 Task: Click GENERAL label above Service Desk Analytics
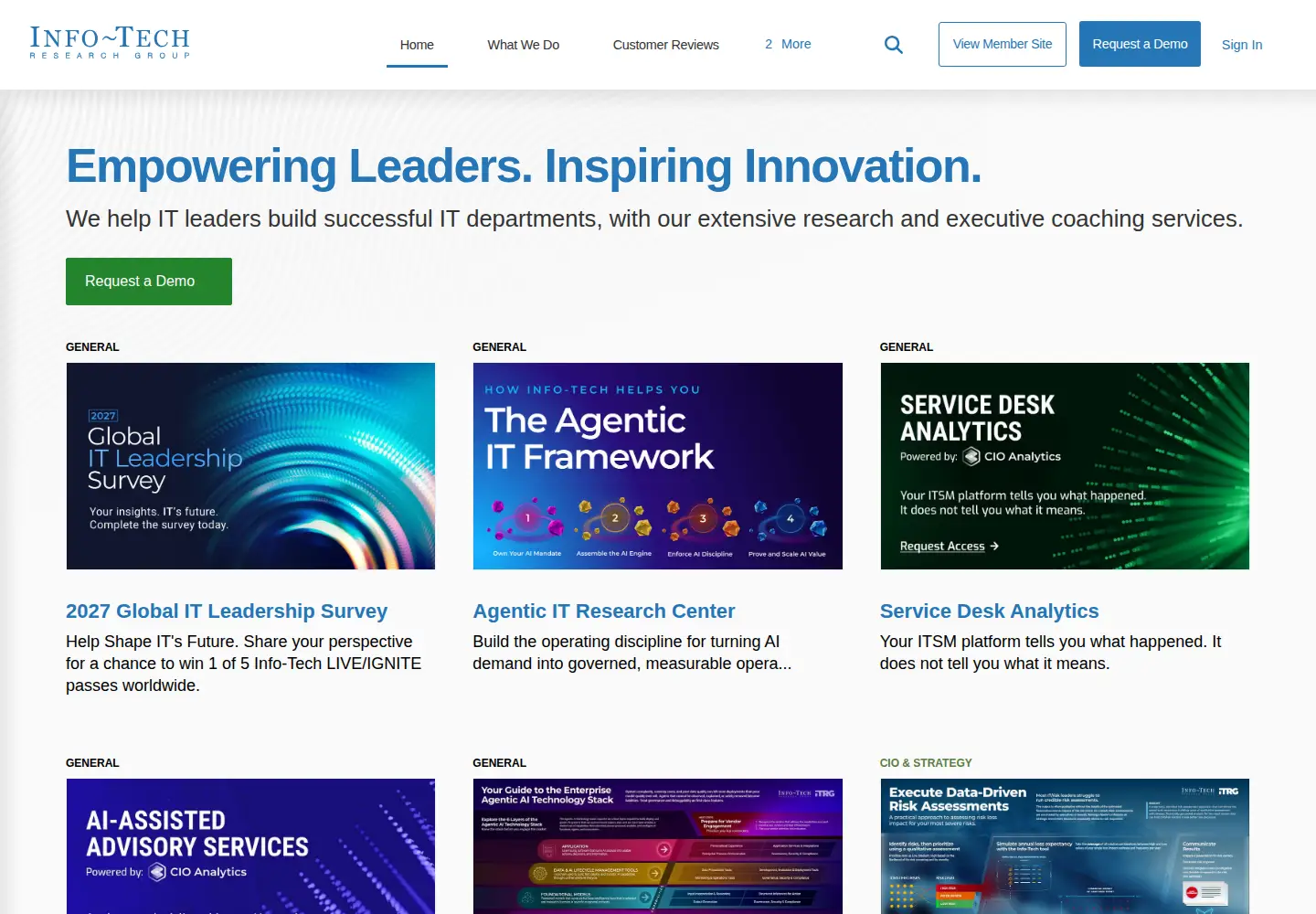point(907,347)
